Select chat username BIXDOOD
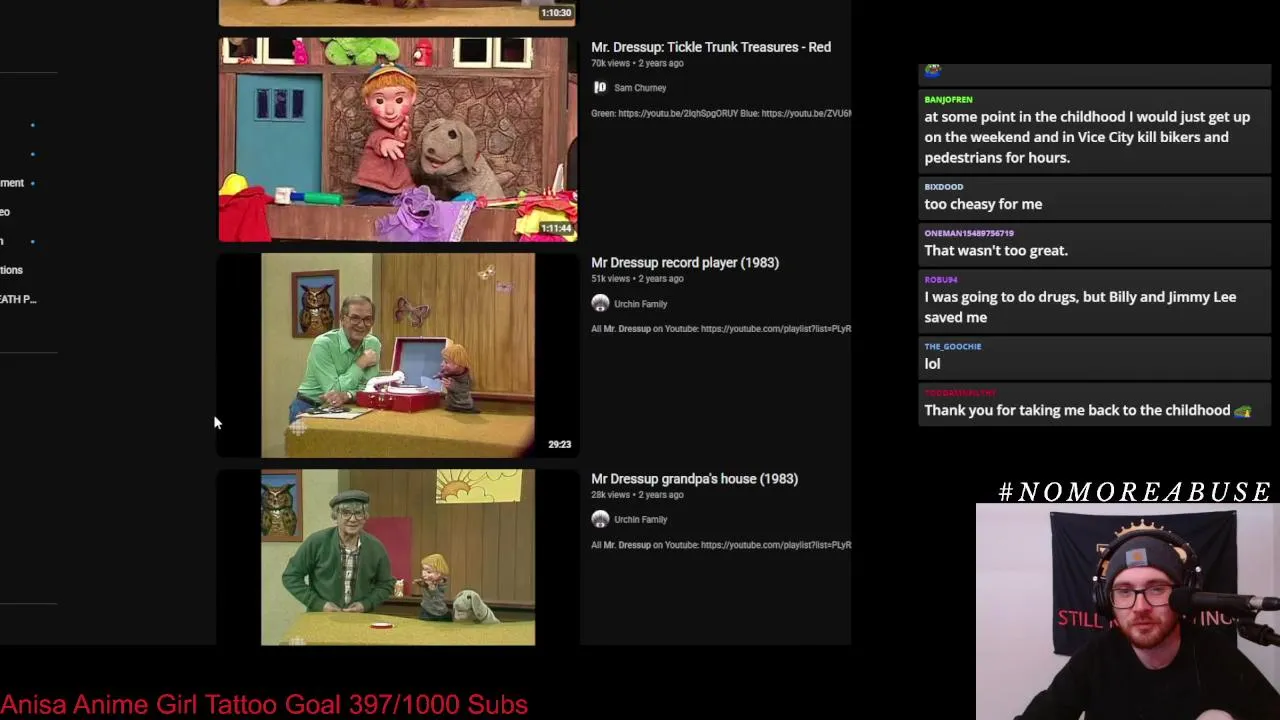The height and width of the screenshot is (720, 1280). coord(944,187)
